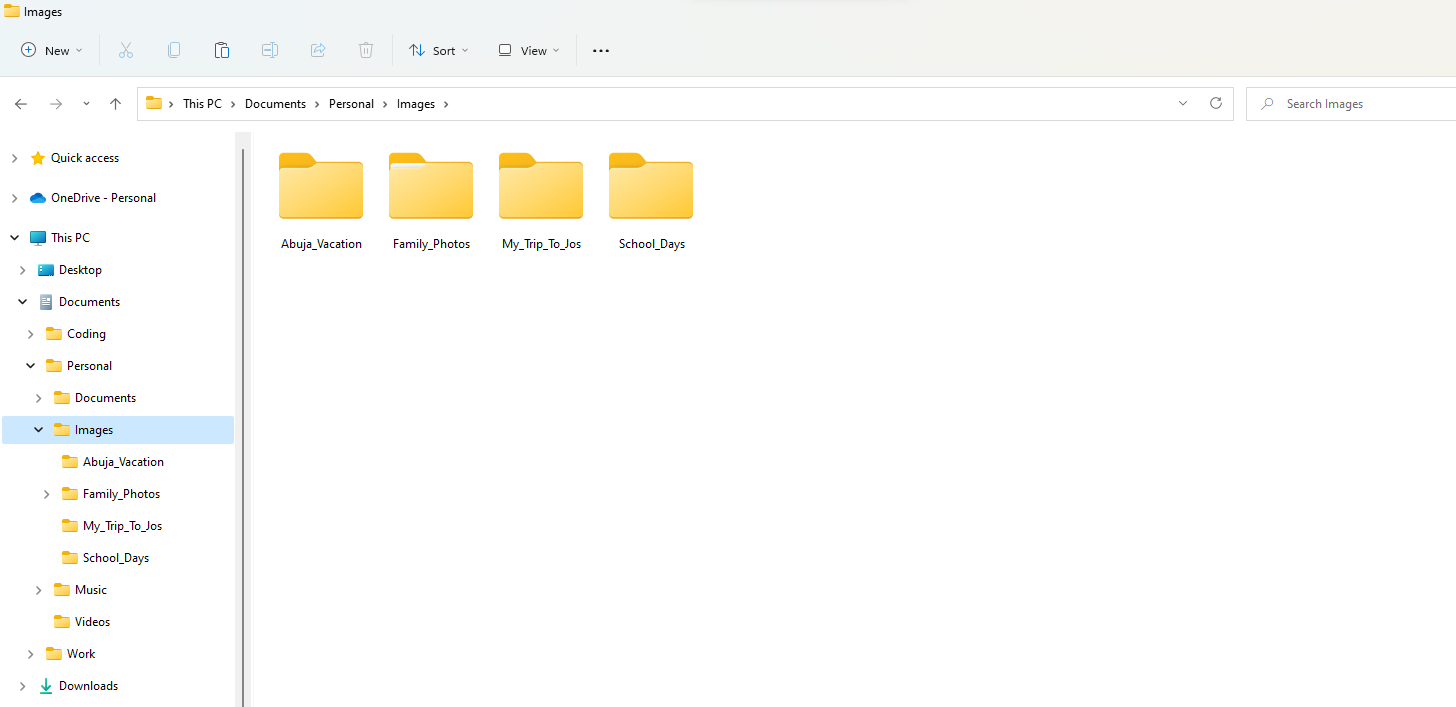Select Documents in the address breadcrumb
1456x707 pixels.
click(275, 104)
